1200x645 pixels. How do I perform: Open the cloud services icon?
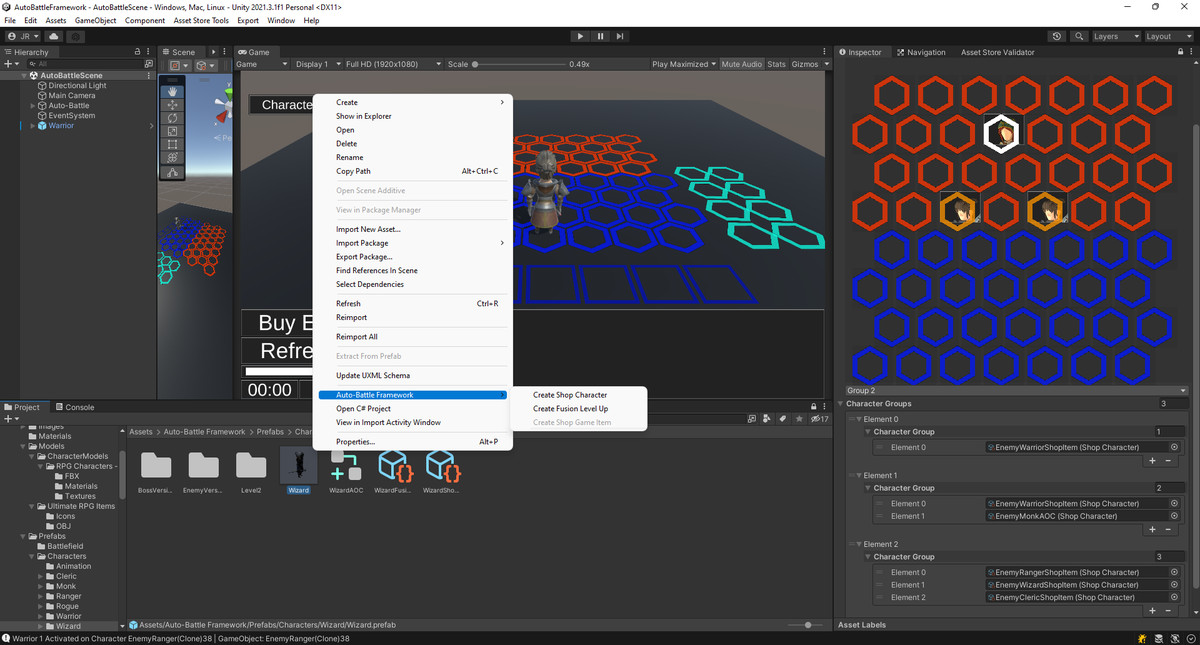click(54, 36)
